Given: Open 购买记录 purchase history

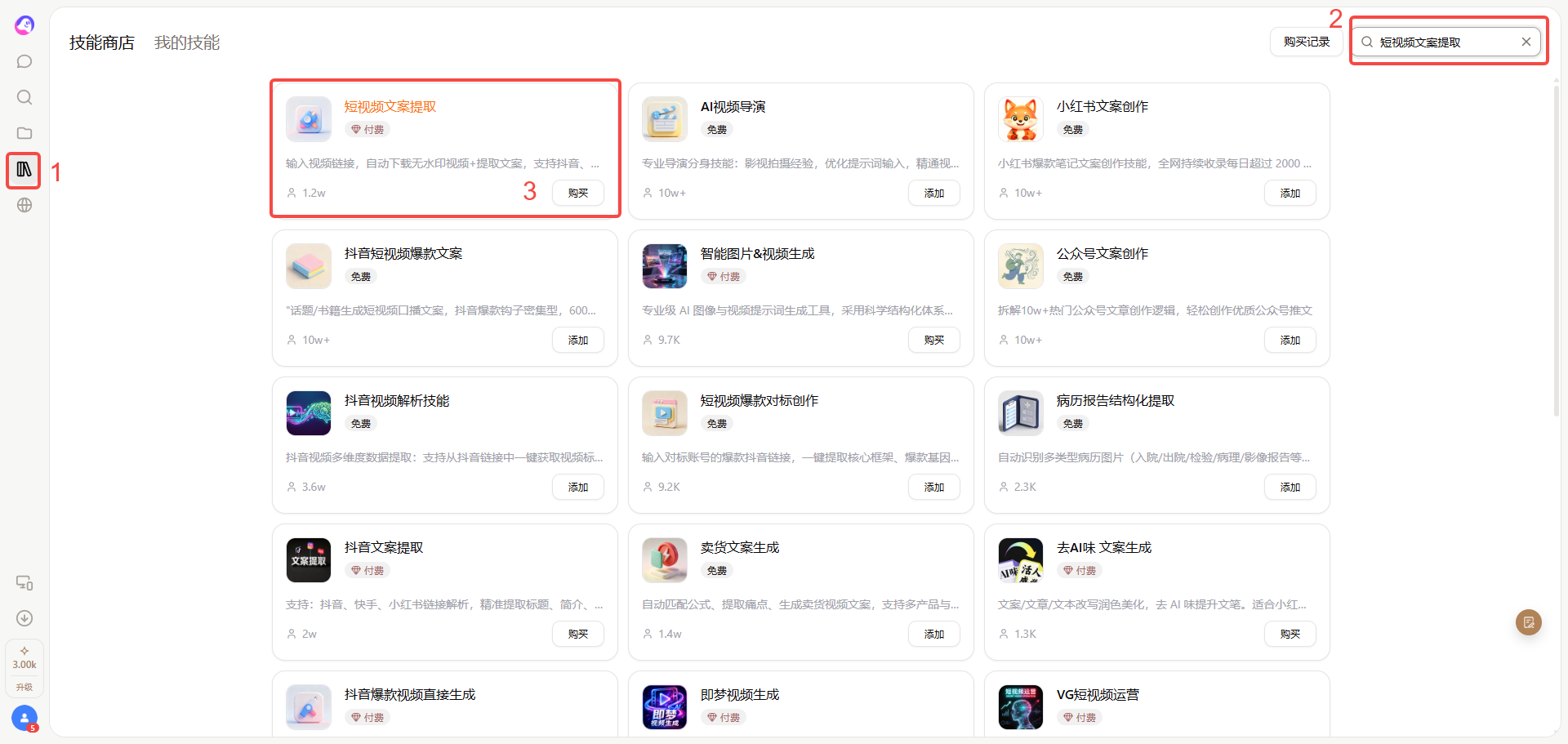Looking at the screenshot, I should click(x=1306, y=42).
